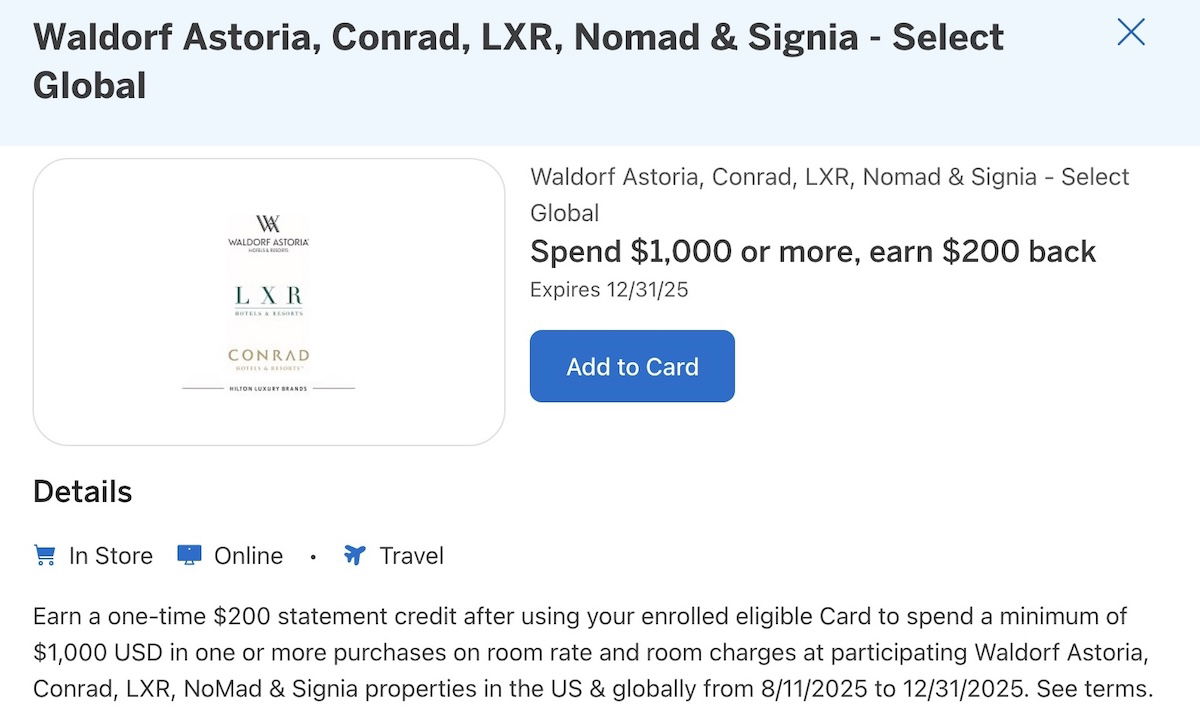The height and width of the screenshot is (718, 1200).
Task: Click the Conrad Hotels & Resorts logo
Action: pyautogui.click(x=268, y=360)
